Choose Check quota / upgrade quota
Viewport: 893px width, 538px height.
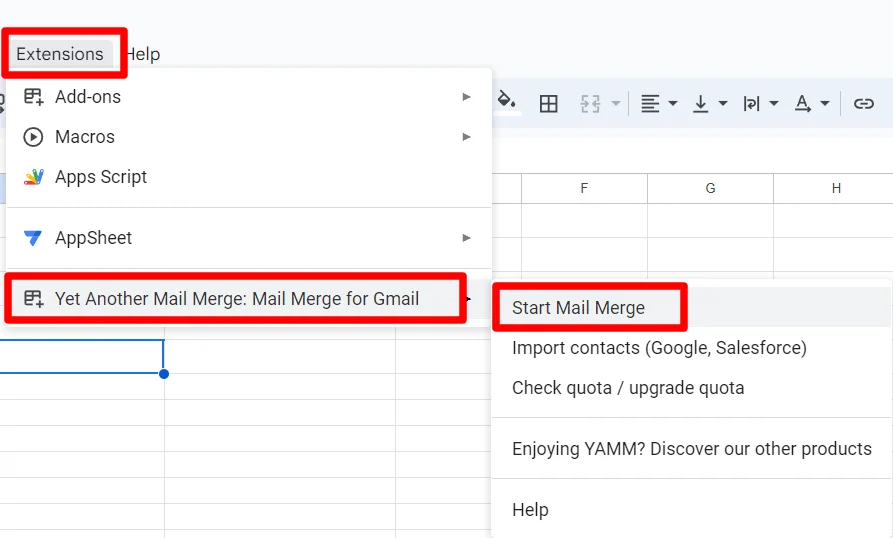(691, 387)
